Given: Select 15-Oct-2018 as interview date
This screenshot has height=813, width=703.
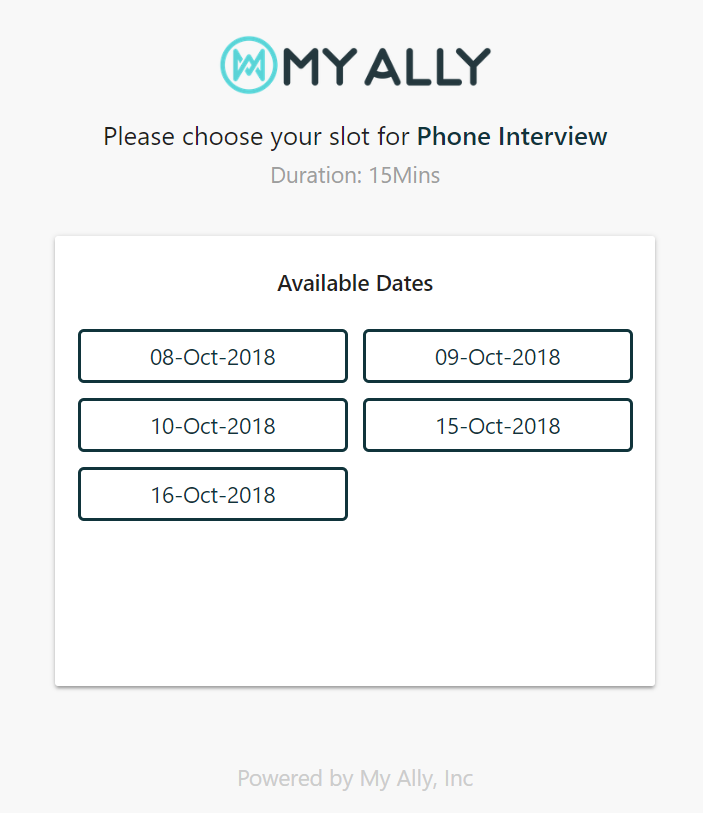Looking at the screenshot, I should 497,426.
